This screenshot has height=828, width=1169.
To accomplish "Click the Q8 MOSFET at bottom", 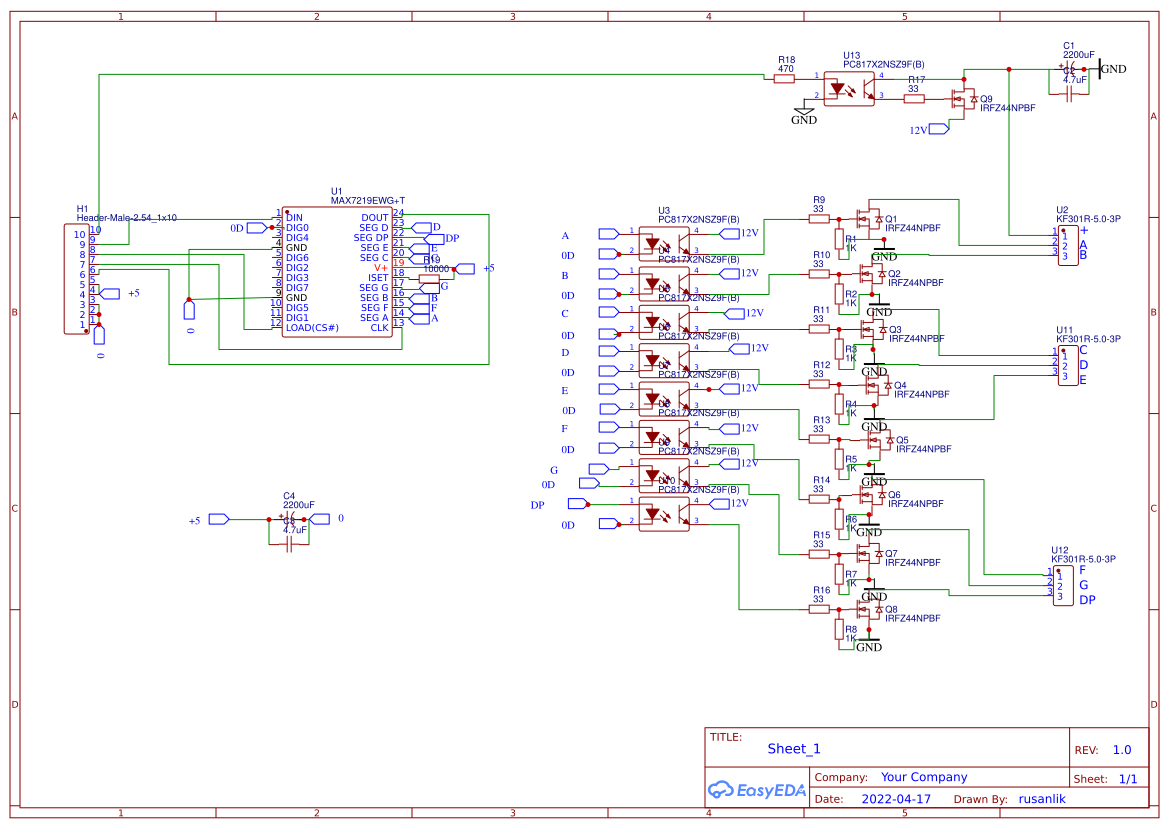I will [869, 608].
